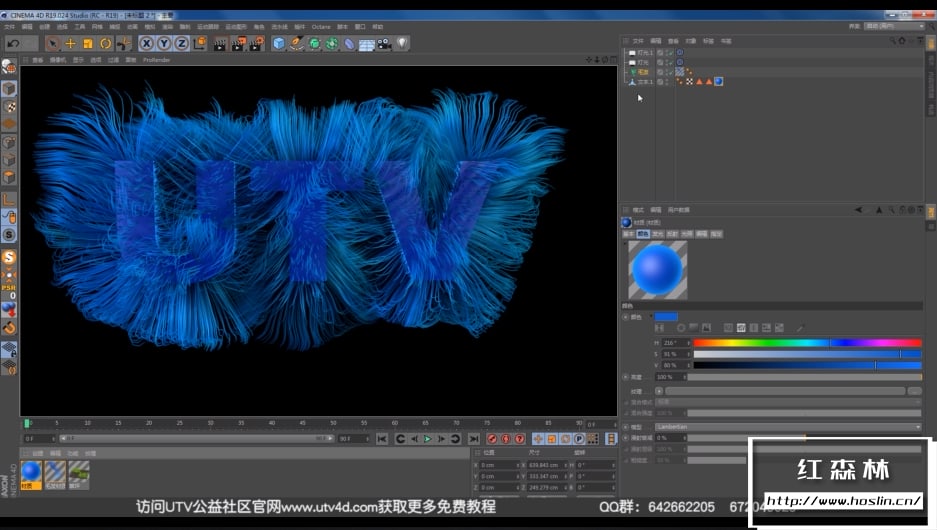Image resolution: width=937 pixels, height=530 pixels.
Task: Switch to the last material tab in row
Action: [x=716, y=234]
